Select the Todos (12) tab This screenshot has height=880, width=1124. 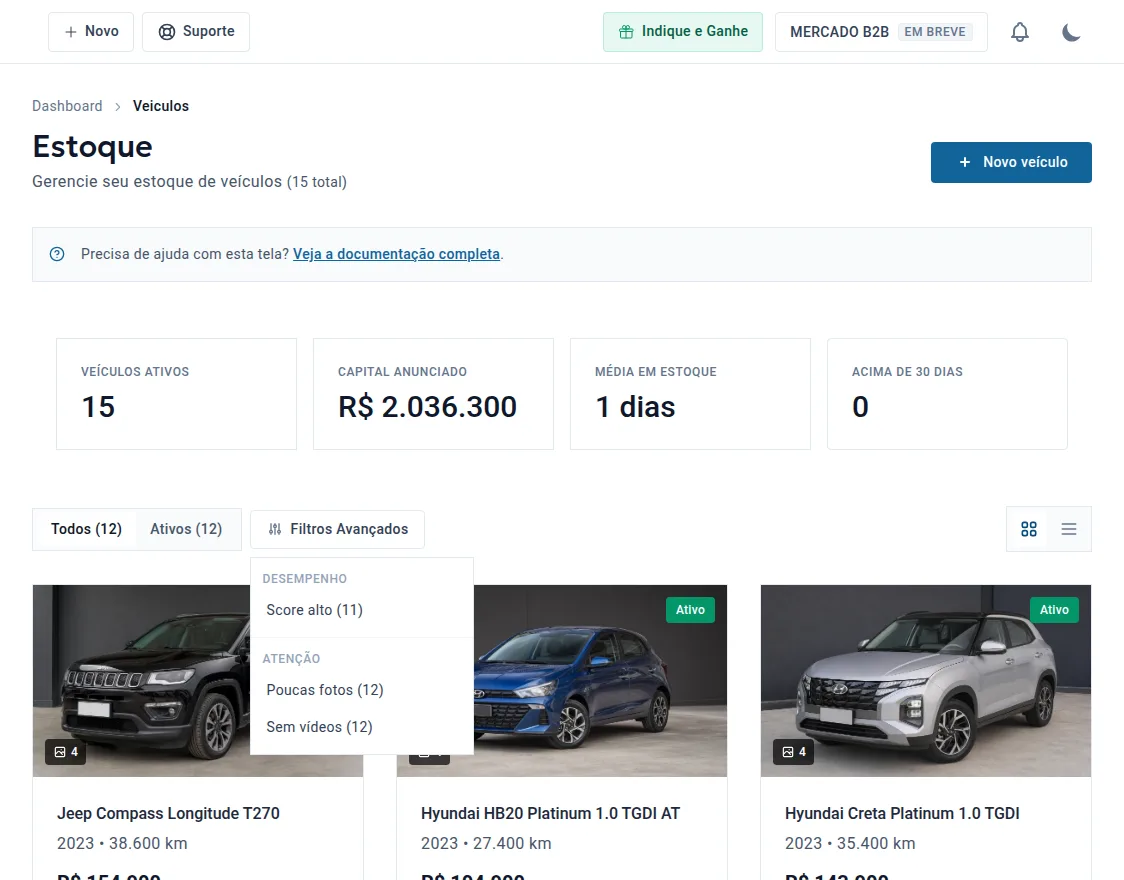tap(86, 529)
